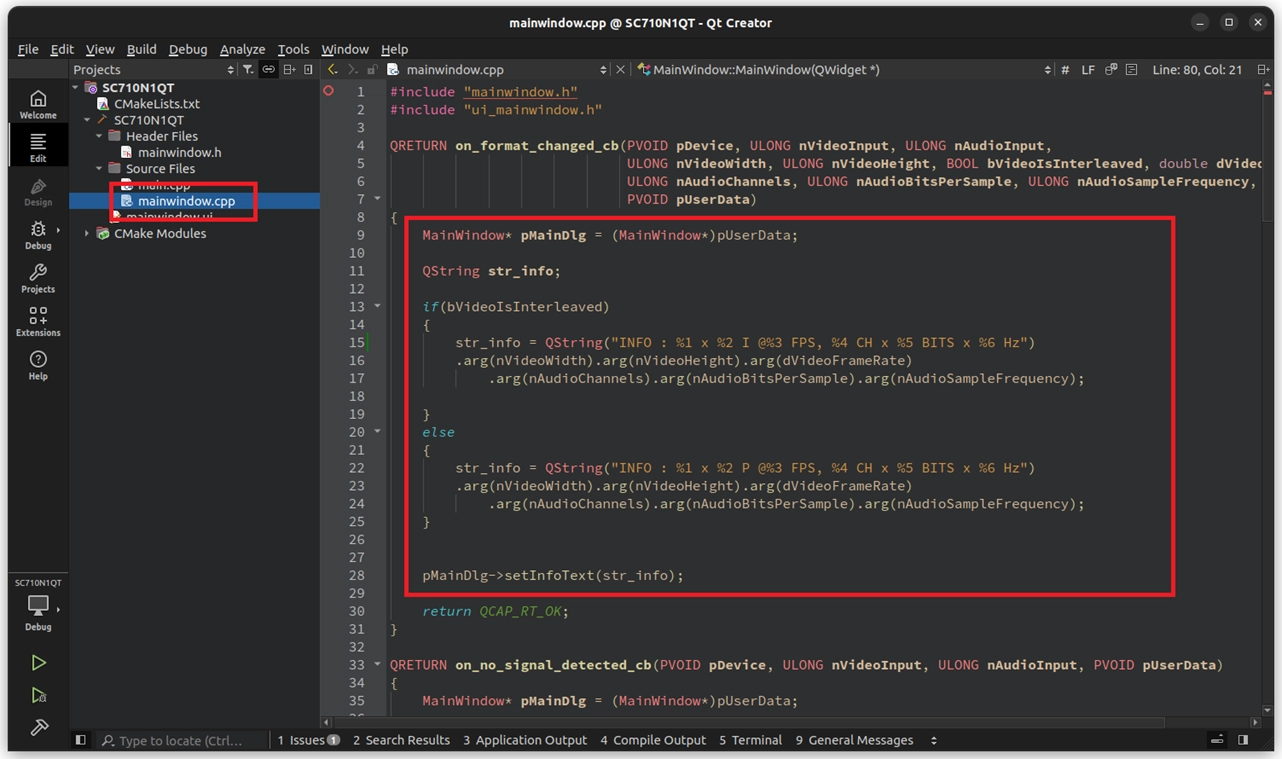This screenshot has width=1282, height=759.
Task: Open the File menu
Action: (28, 49)
